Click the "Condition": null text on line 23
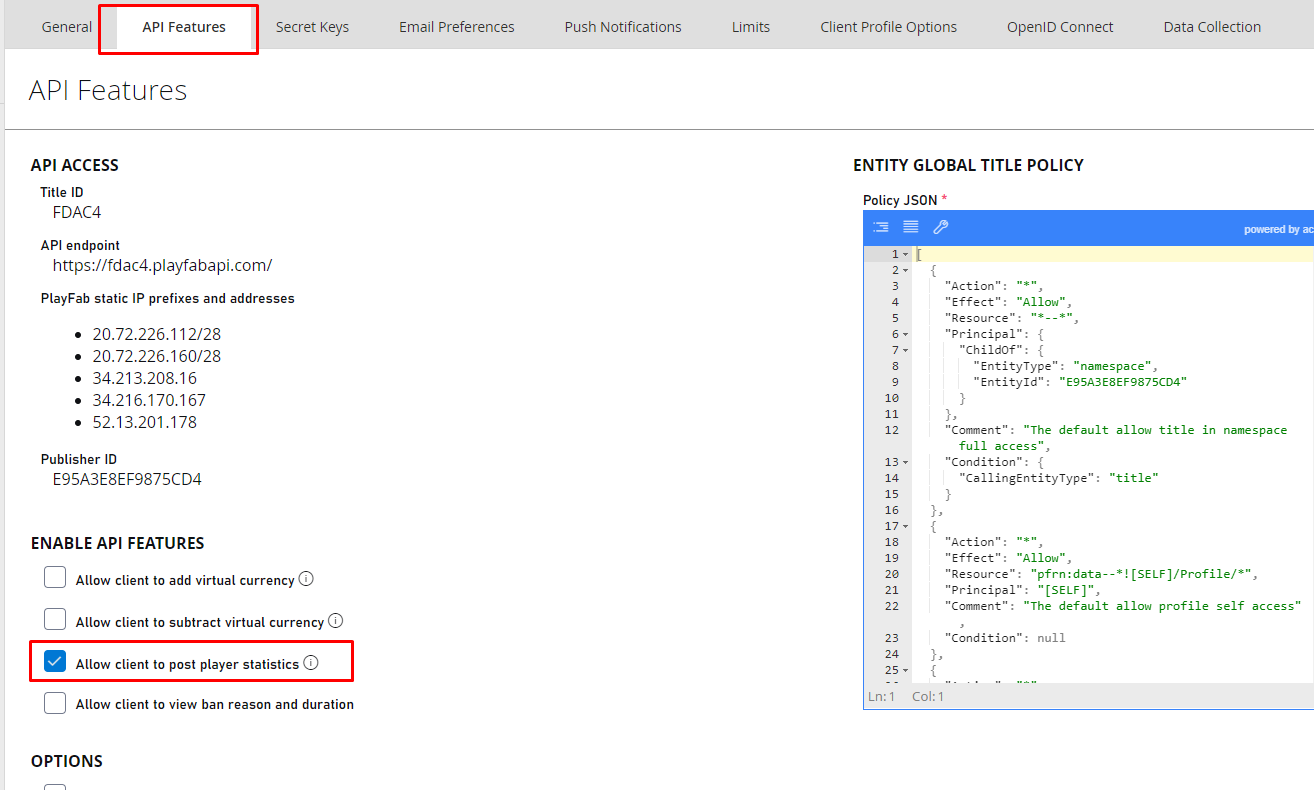 pos(1005,638)
